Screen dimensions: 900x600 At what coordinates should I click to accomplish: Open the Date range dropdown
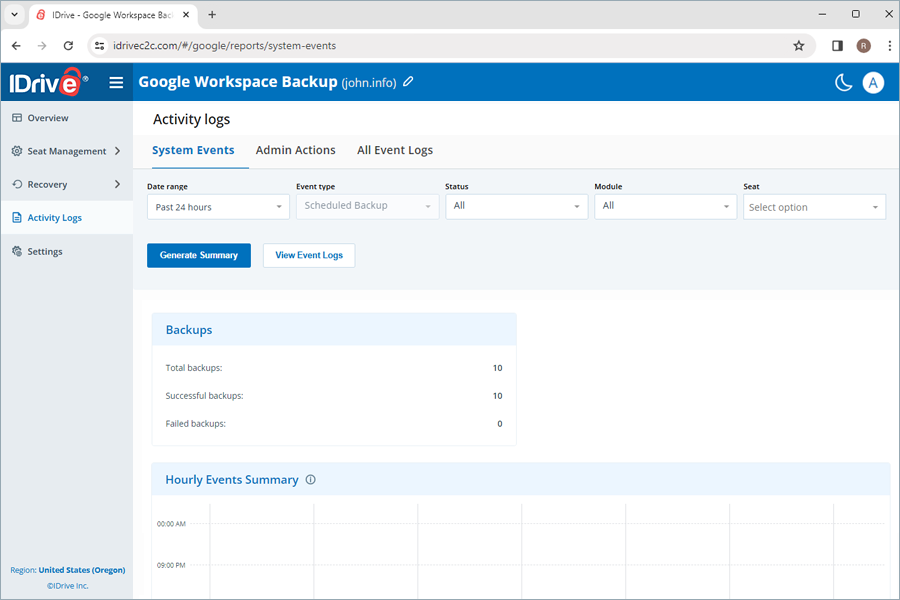(218, 207)
